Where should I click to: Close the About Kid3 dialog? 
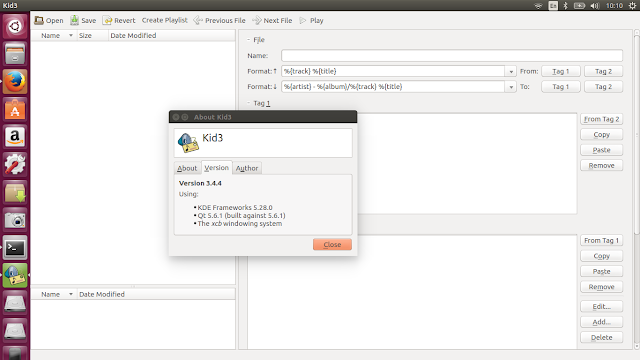pyautogui.click(x=332, y=244)
